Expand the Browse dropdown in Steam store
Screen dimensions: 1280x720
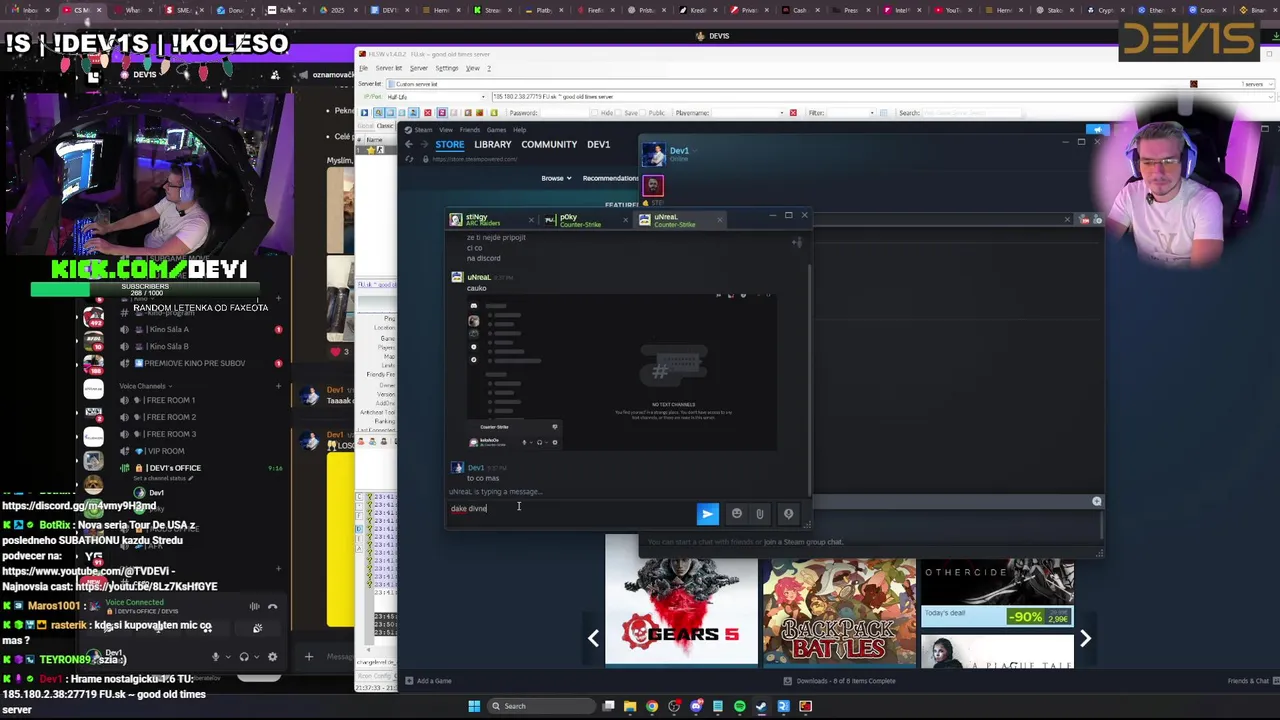pyautogui.click(x=556, y=178)
